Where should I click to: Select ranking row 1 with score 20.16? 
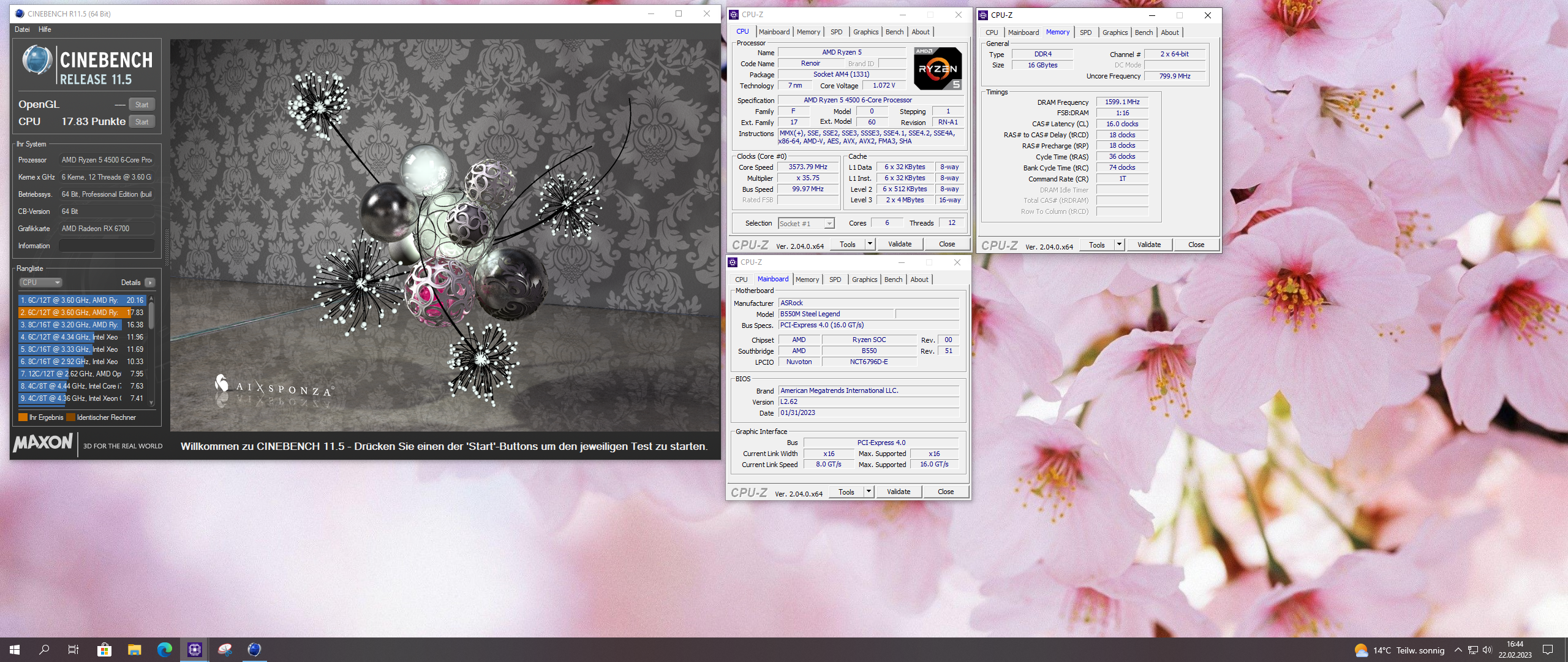tap(82, 300)
